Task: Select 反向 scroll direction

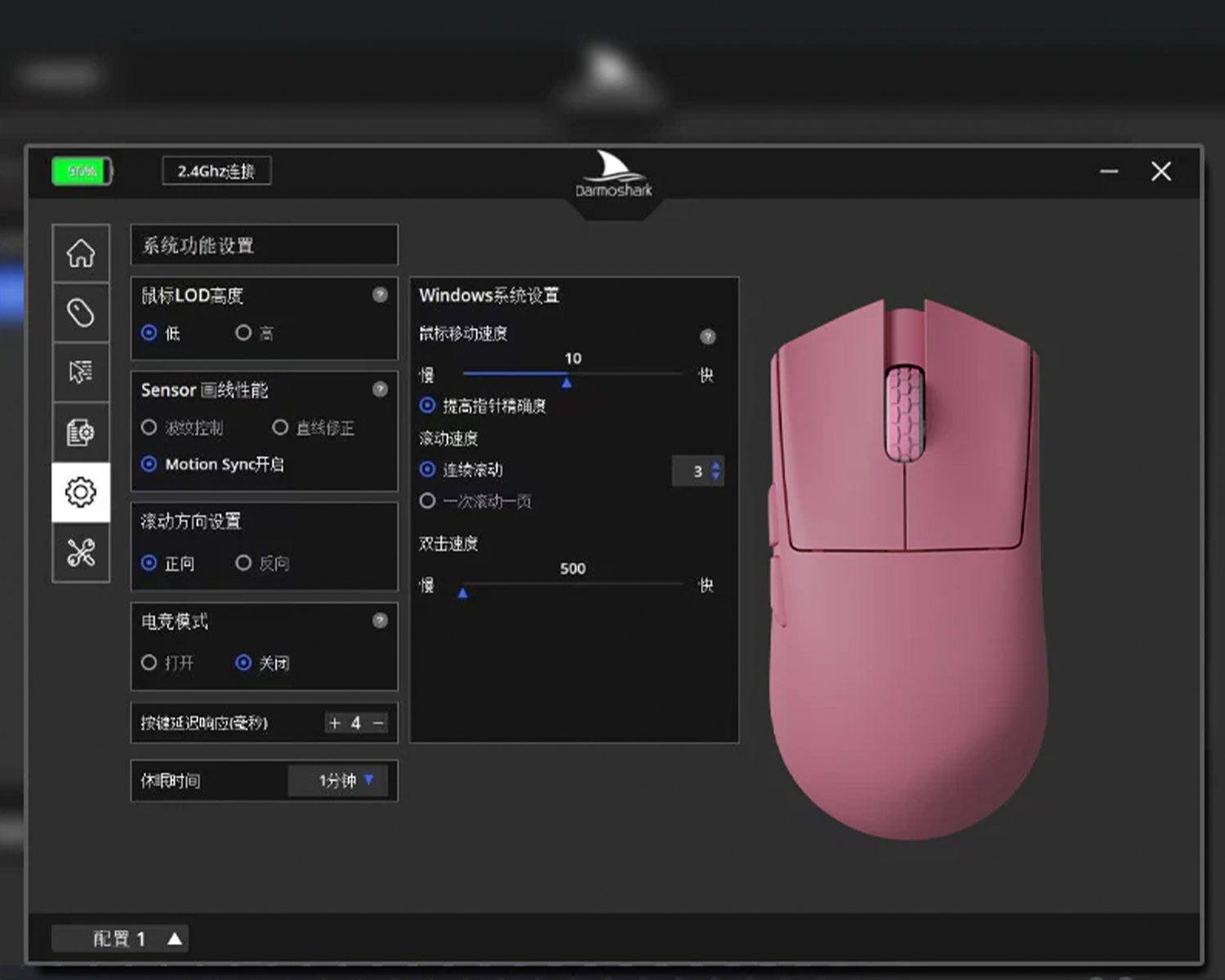Action: click(243, 563)
